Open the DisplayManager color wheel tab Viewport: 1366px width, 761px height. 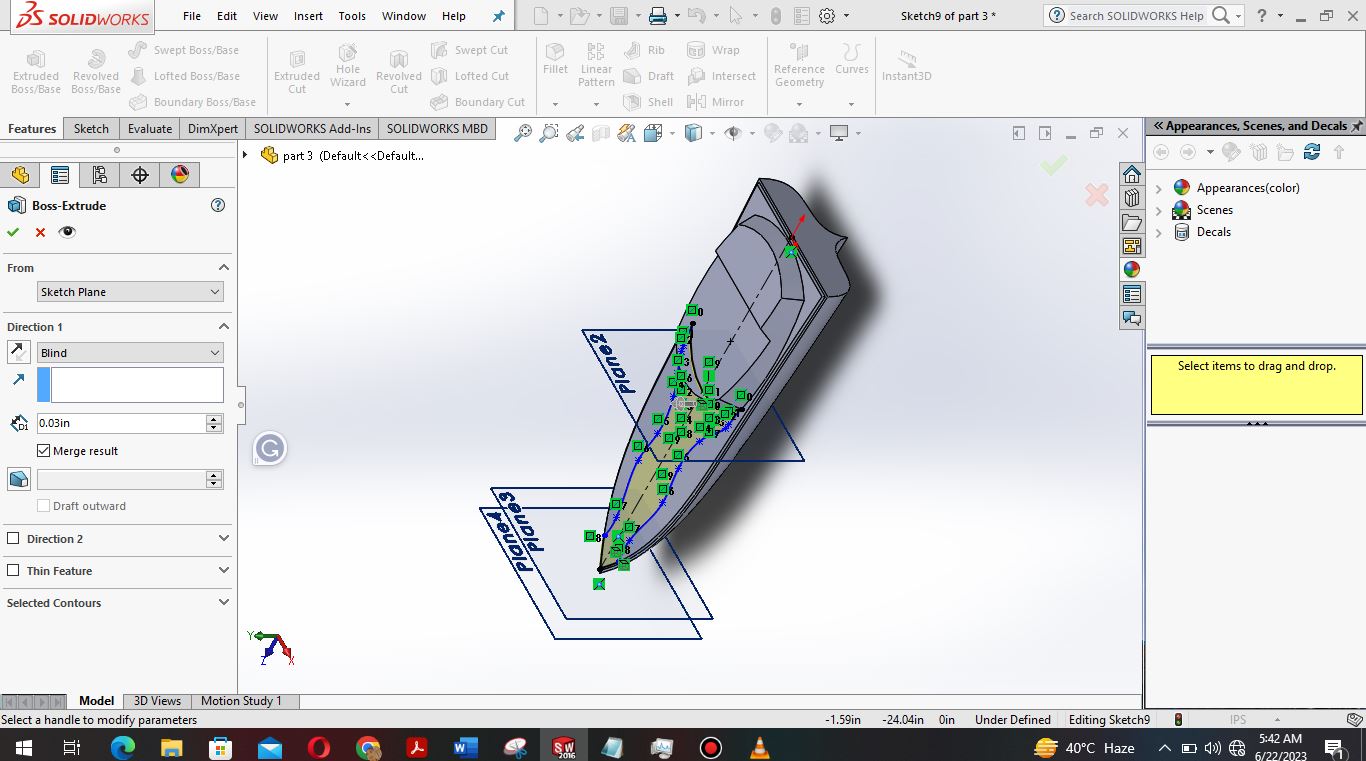[180, 175]
